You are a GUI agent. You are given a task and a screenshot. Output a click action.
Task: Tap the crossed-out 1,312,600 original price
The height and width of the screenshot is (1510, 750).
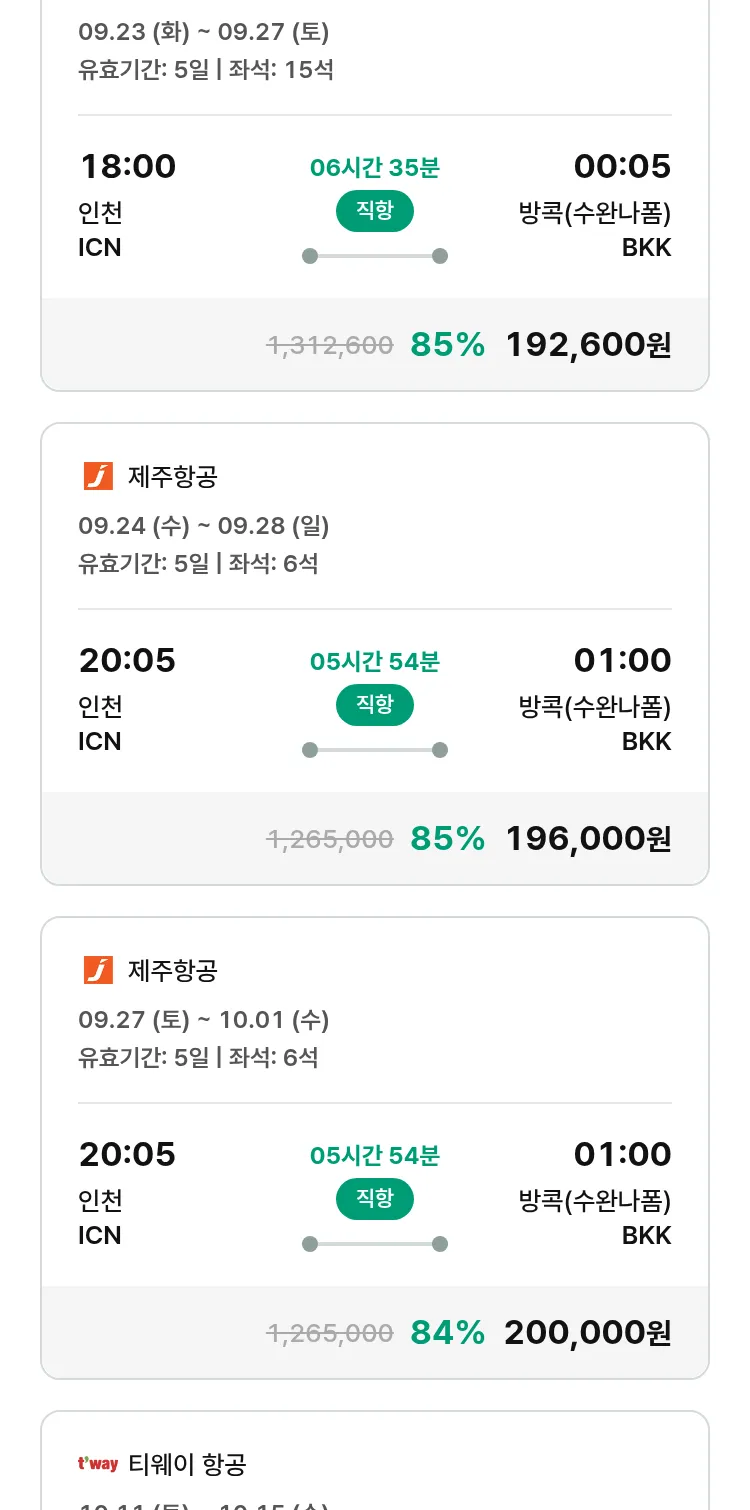(330, 346)
